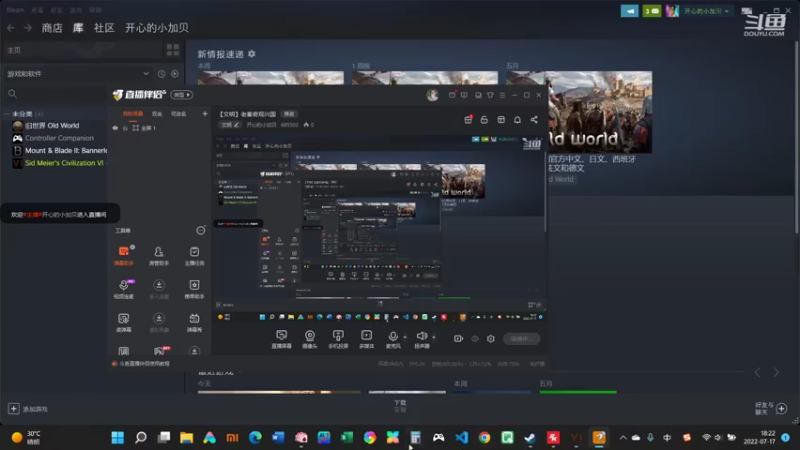This screenshot has width=800, height=450.
Task: Open 主播任务 tool in the toolbox
Action: point(194,255)
